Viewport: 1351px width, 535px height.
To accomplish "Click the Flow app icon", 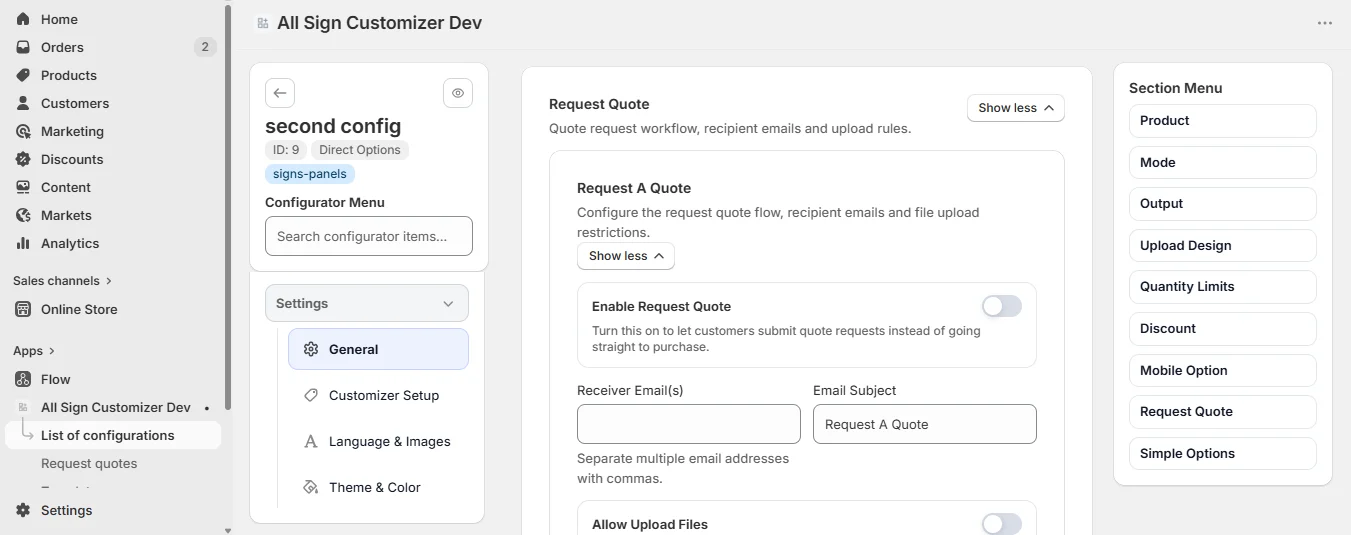I will click(23, 379).
